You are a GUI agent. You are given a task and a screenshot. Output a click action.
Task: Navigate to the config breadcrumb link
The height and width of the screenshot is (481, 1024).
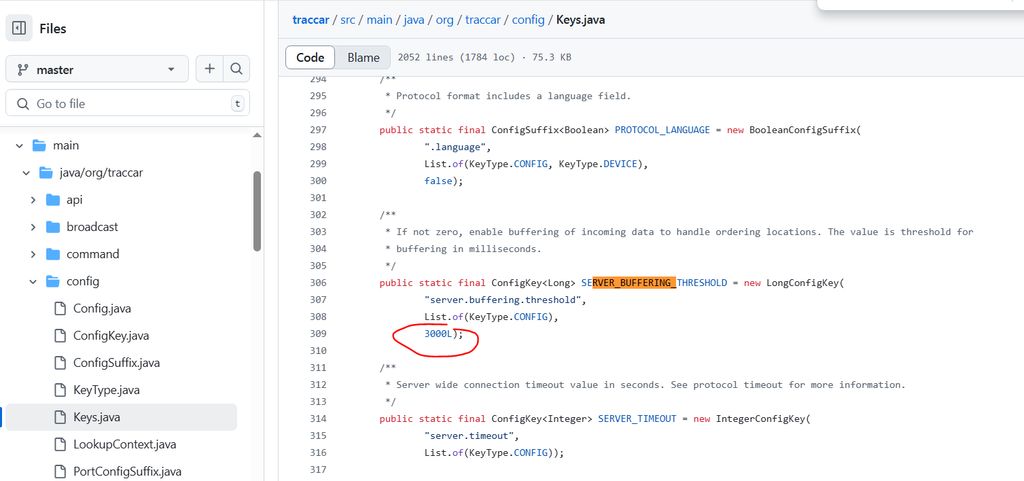526,19
